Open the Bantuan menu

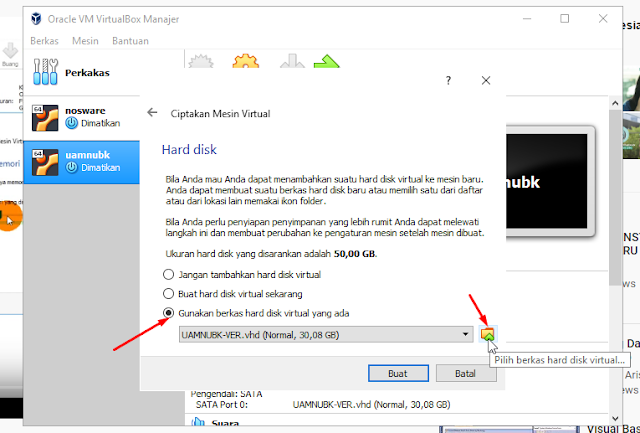pos(130,41)
